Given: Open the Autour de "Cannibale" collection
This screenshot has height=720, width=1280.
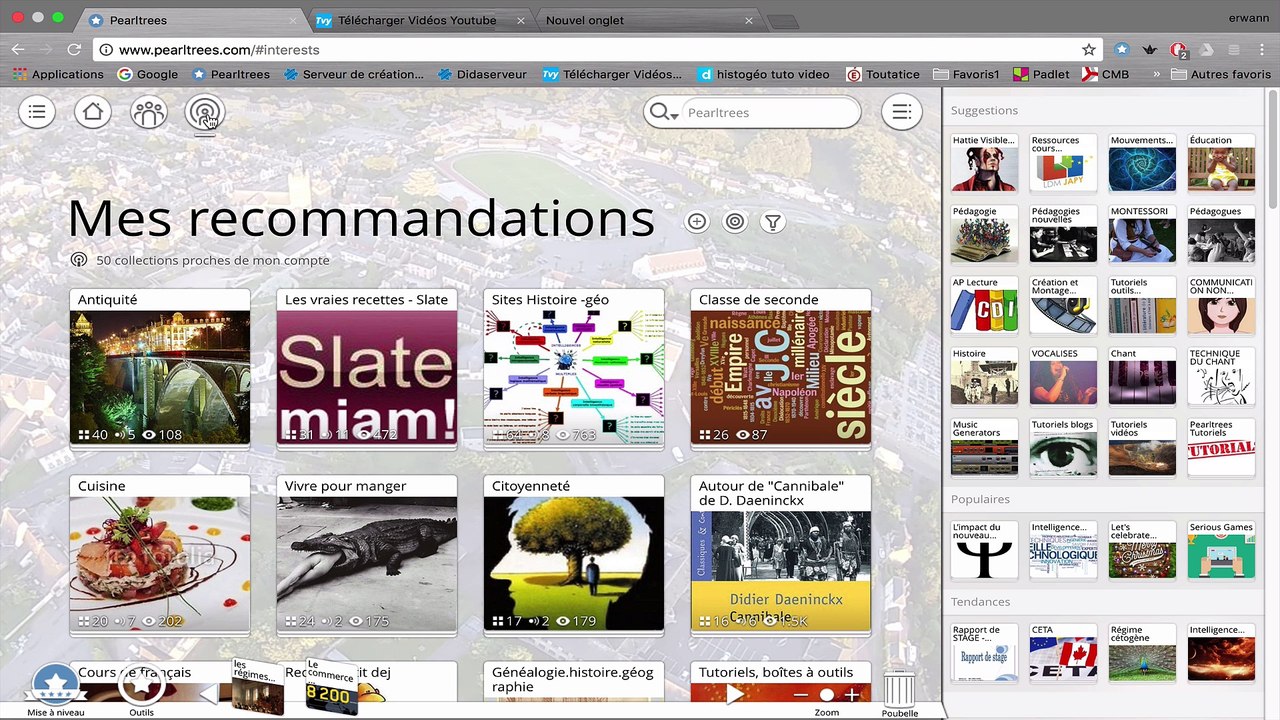Looking at the screenshot, I should tap(781, 553).
